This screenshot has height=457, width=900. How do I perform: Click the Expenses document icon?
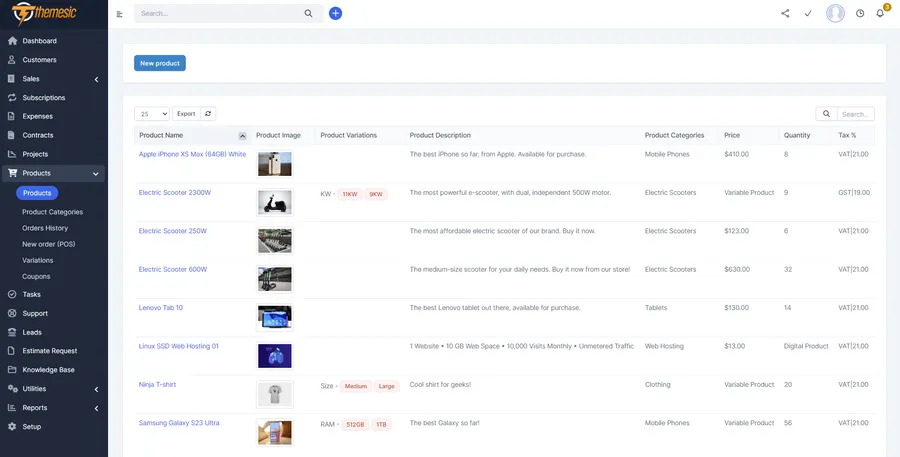tap(11, 116)
